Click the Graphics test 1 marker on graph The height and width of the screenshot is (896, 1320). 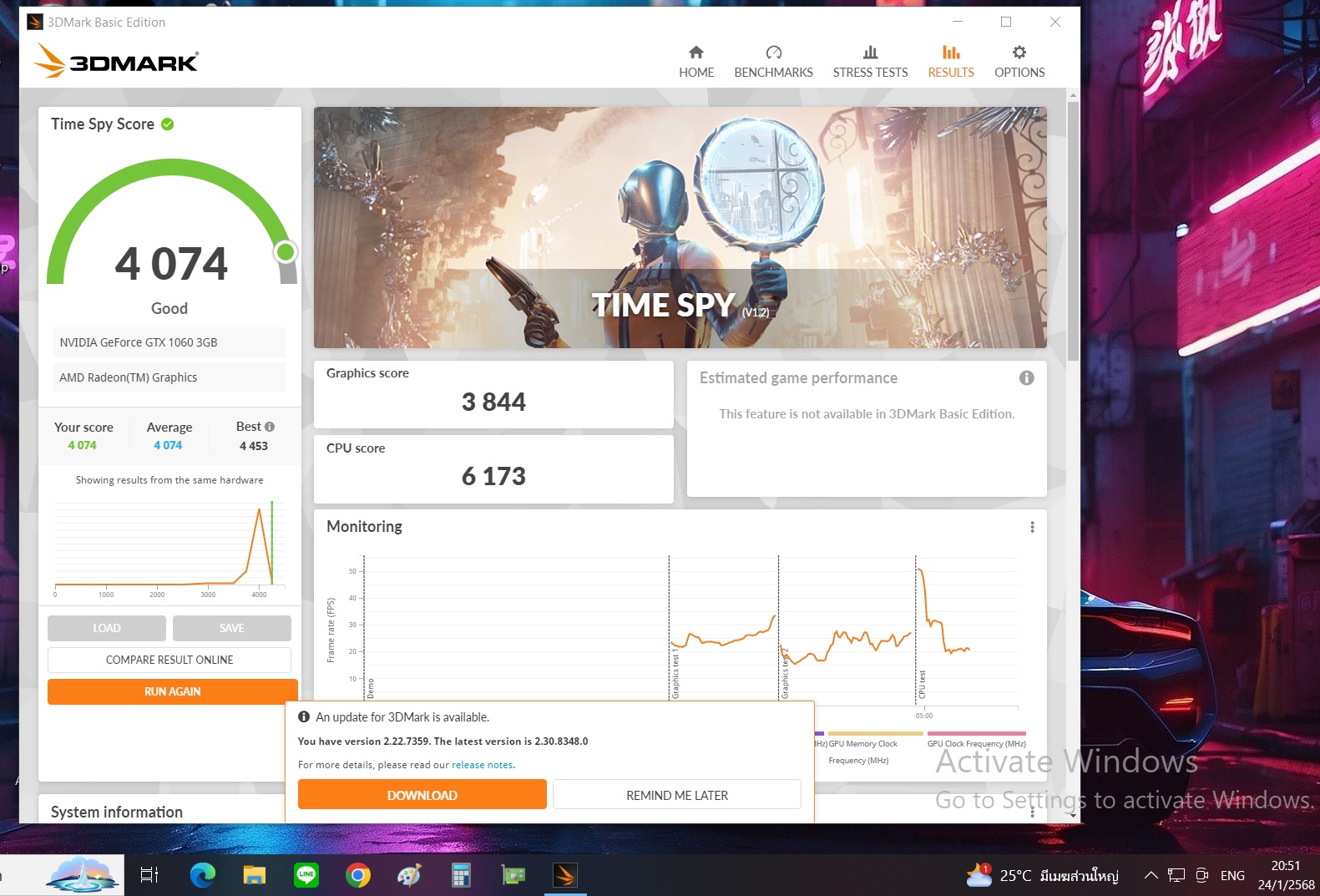coord(675,676)
